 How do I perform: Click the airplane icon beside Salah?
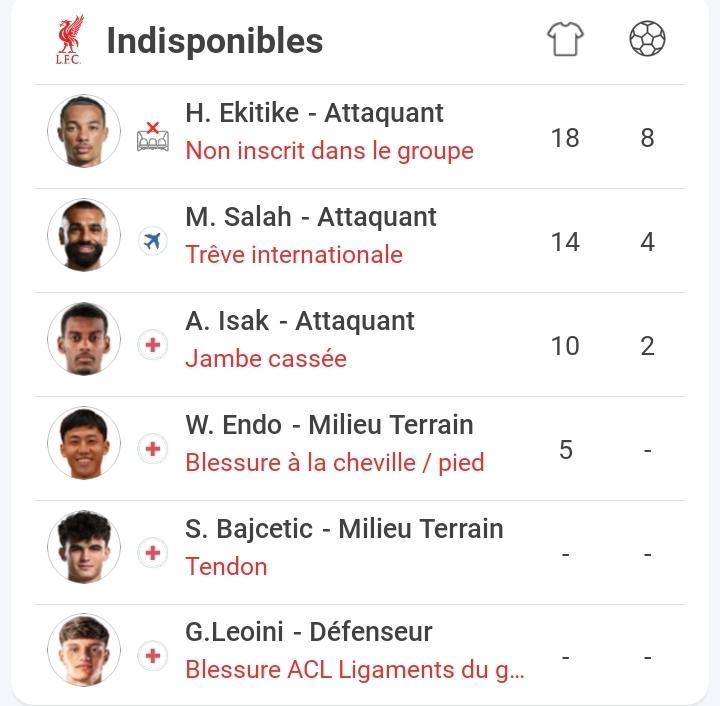[153, 241]
